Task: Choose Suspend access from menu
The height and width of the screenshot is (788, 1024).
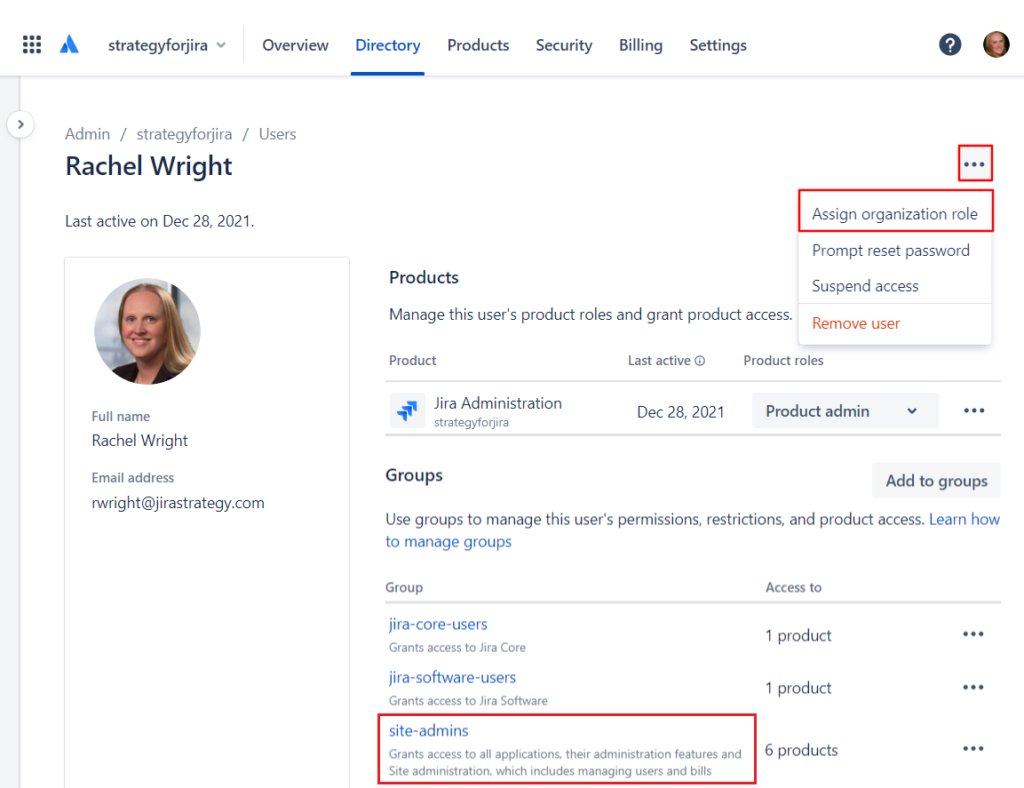Action: (x=865, y=286)
